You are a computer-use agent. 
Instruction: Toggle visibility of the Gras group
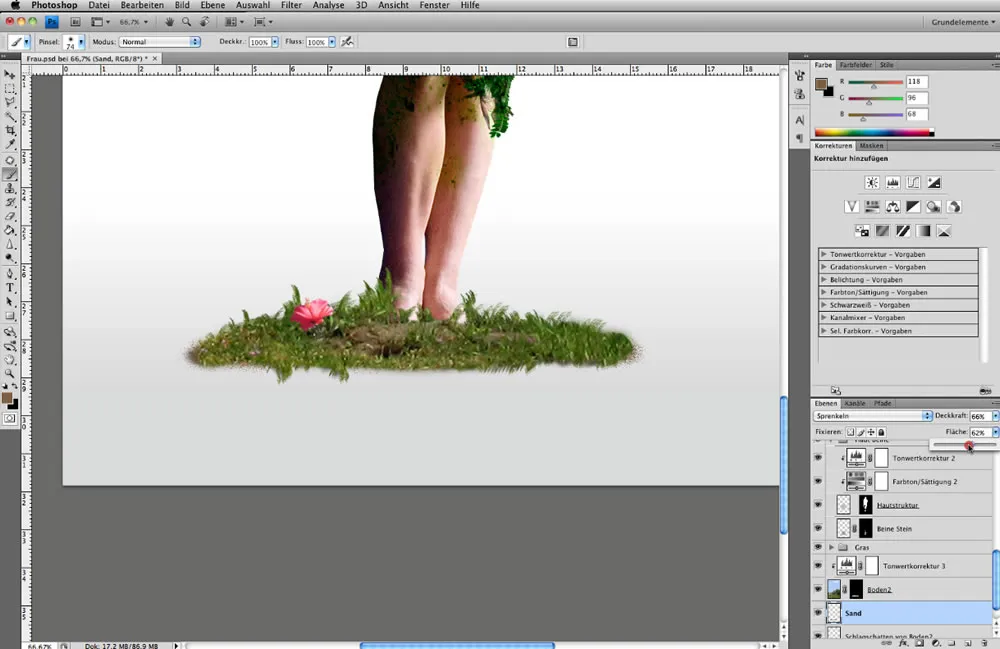818,547
